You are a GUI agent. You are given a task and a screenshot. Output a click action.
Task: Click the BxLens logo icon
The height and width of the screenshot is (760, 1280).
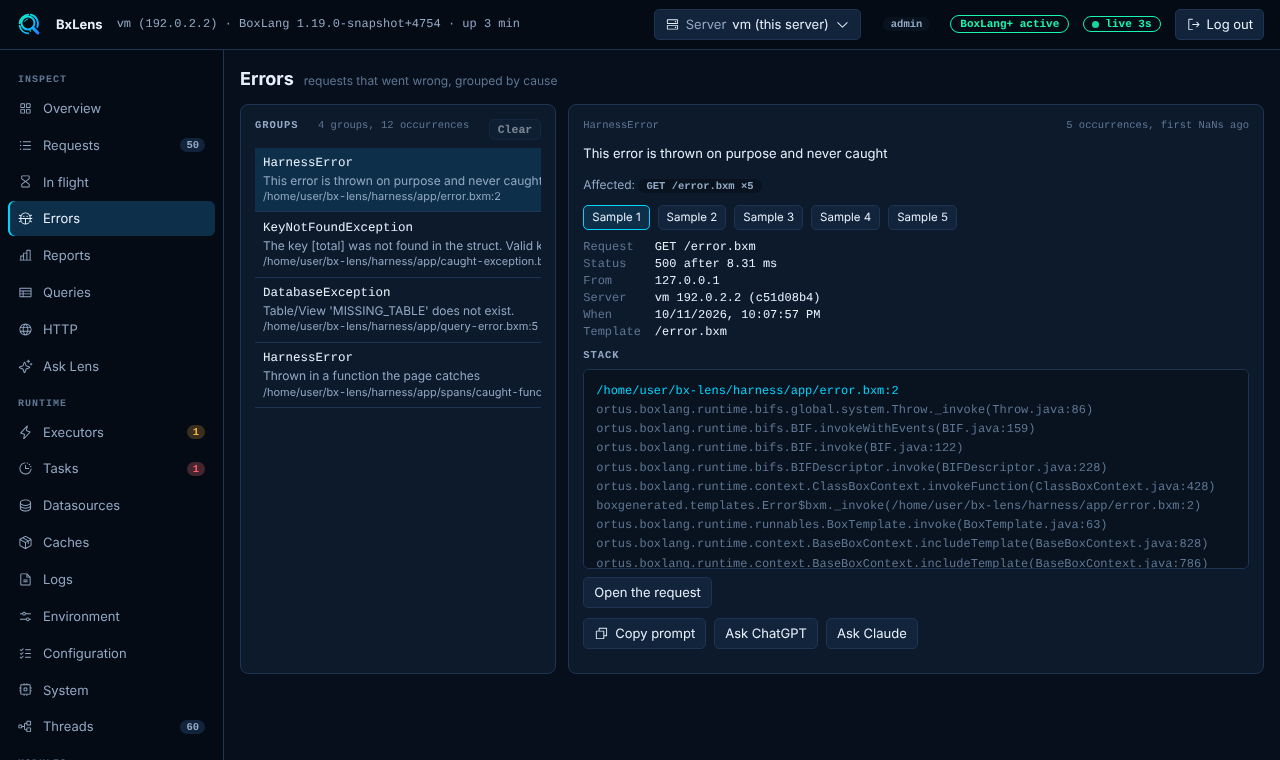click(x=29, y=24)
